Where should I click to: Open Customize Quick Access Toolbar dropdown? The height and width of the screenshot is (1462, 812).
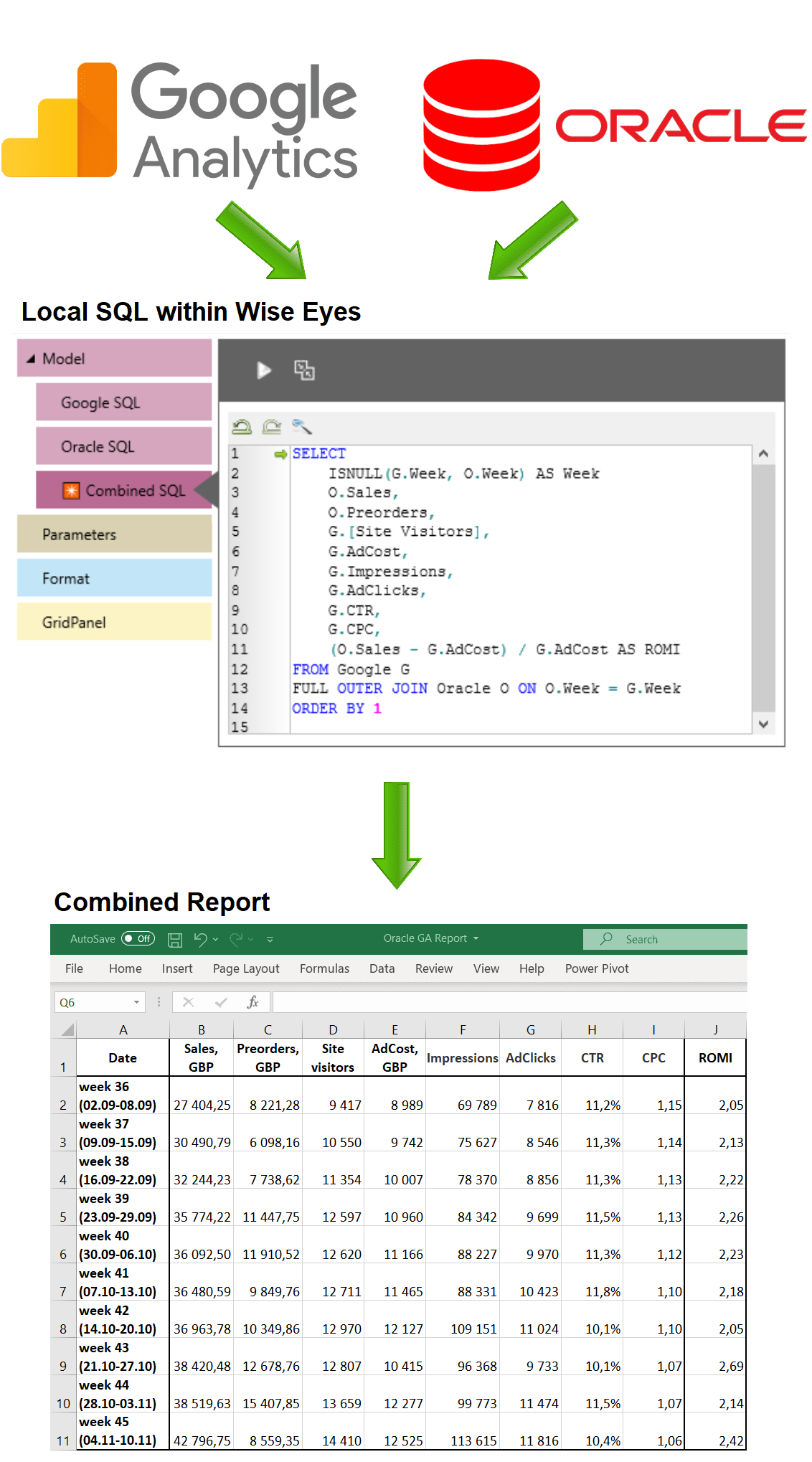[x=270, y=939]
